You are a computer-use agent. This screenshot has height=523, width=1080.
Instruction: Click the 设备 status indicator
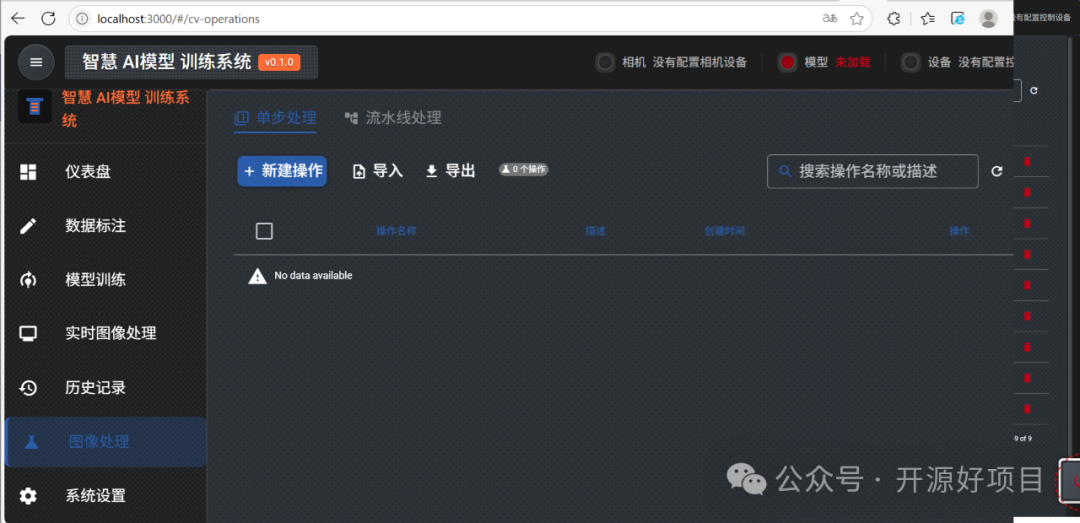[911, 63]
